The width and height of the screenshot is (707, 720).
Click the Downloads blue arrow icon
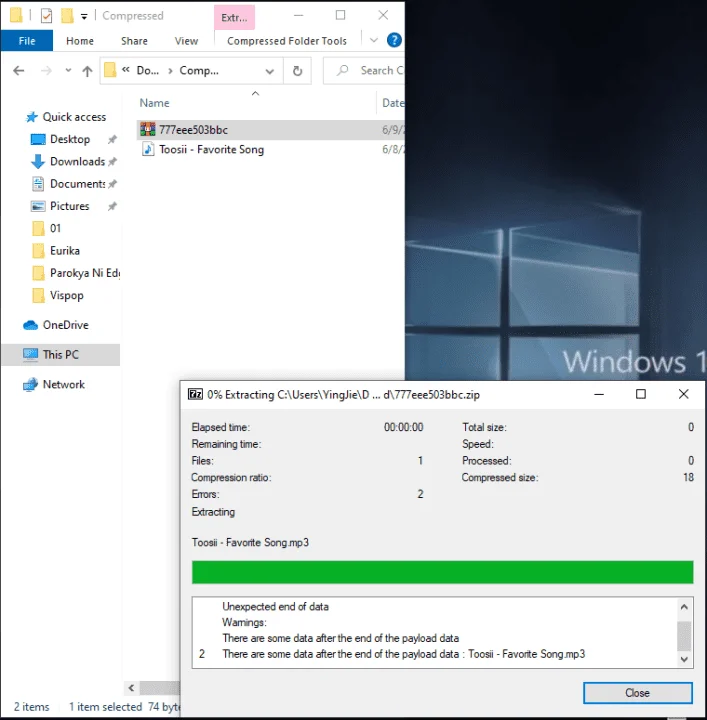(38, 162)
